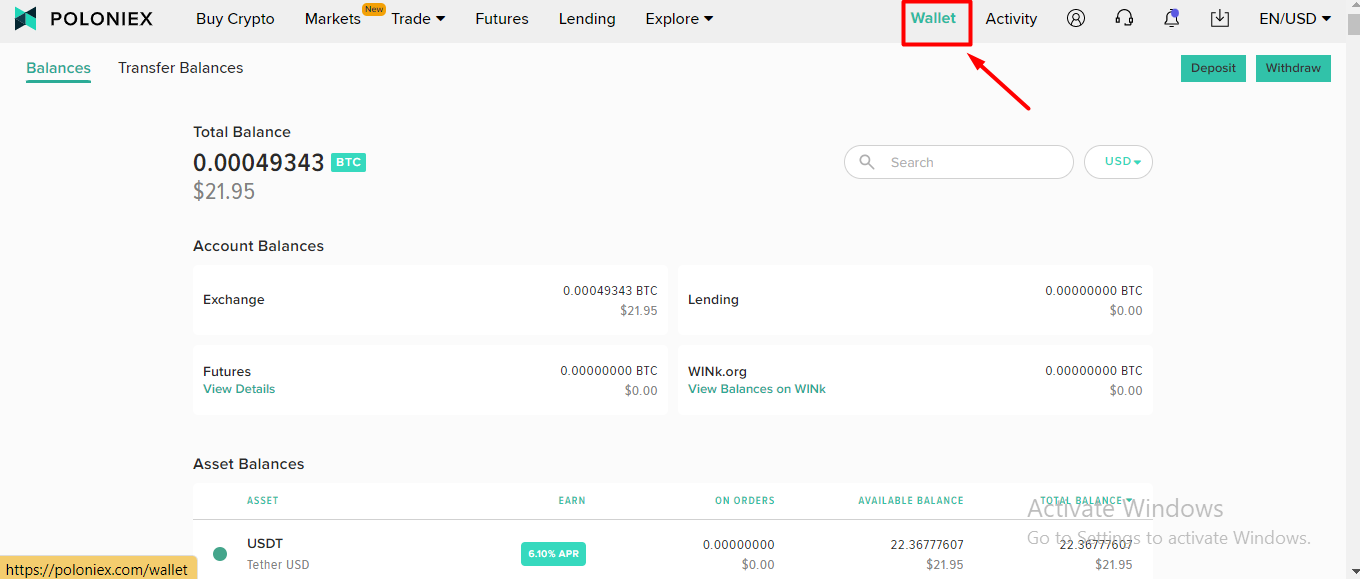Open the notifications bell
The width and height of the screenshot is (1360, 579).
coord(1171,18)
